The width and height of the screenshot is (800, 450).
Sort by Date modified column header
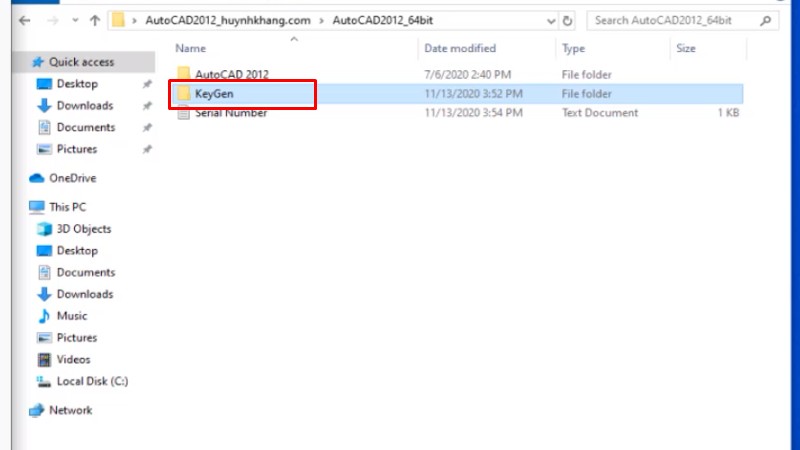pos(460,48)
